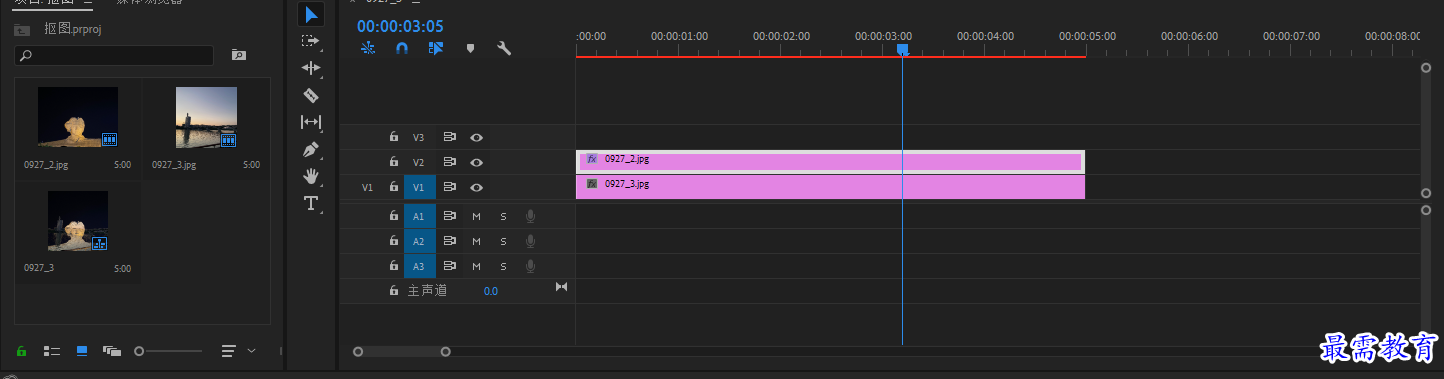Viewport: 1444px width, 379px height.
Task: Toggle the timeline Snap magnet icon
Action: [x=401, y=47]
